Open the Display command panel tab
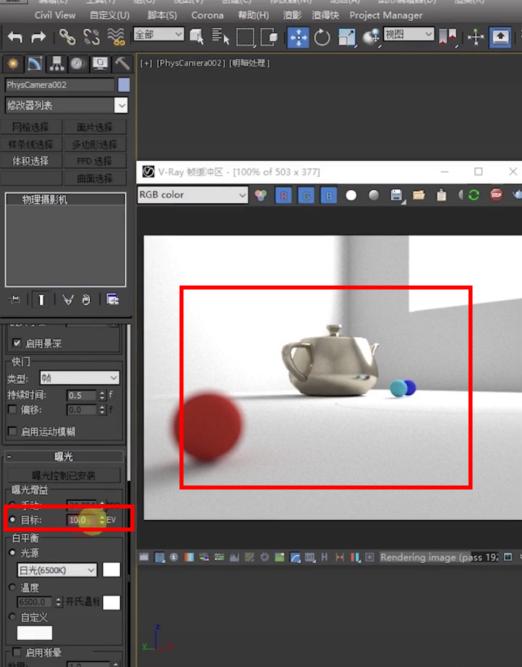The width and height of the screenshot is (522, 667). click(100, 64)
